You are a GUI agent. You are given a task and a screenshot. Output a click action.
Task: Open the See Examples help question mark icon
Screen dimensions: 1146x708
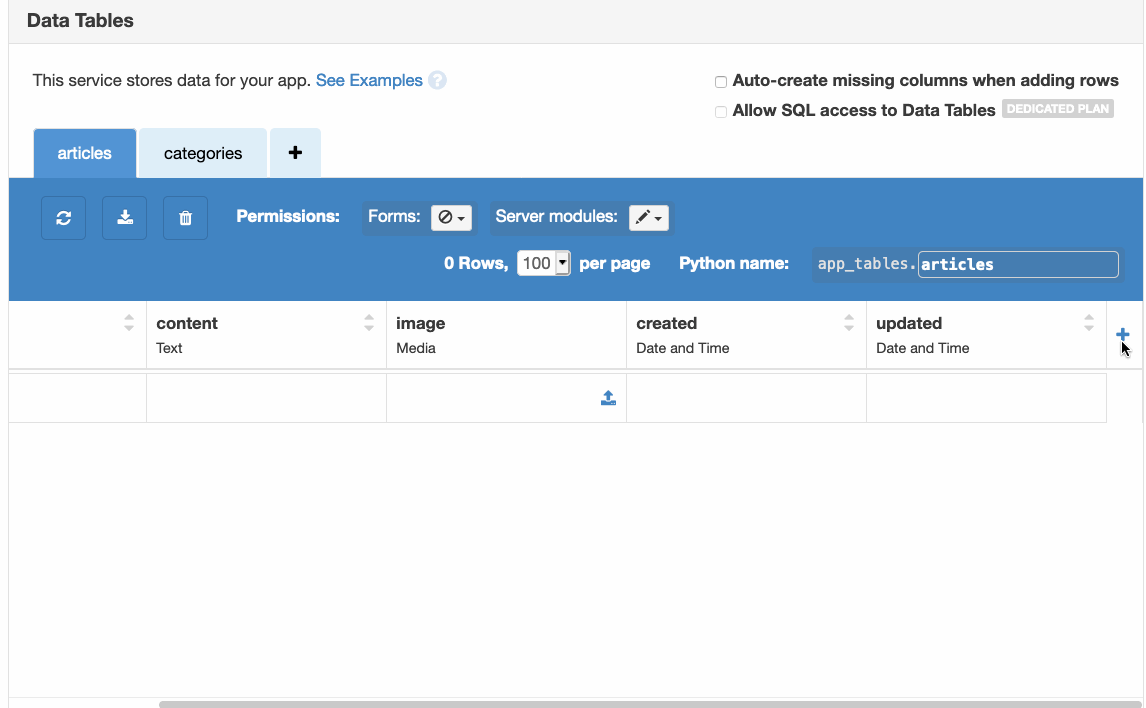(437, 80)
